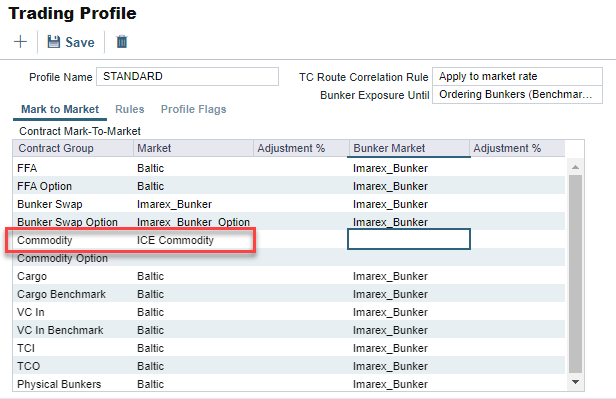The height and width of the screenshot is (399, 616).
Task: Open TC Route Correlation Rule dropdown
Action: click(x=517, y=76)
